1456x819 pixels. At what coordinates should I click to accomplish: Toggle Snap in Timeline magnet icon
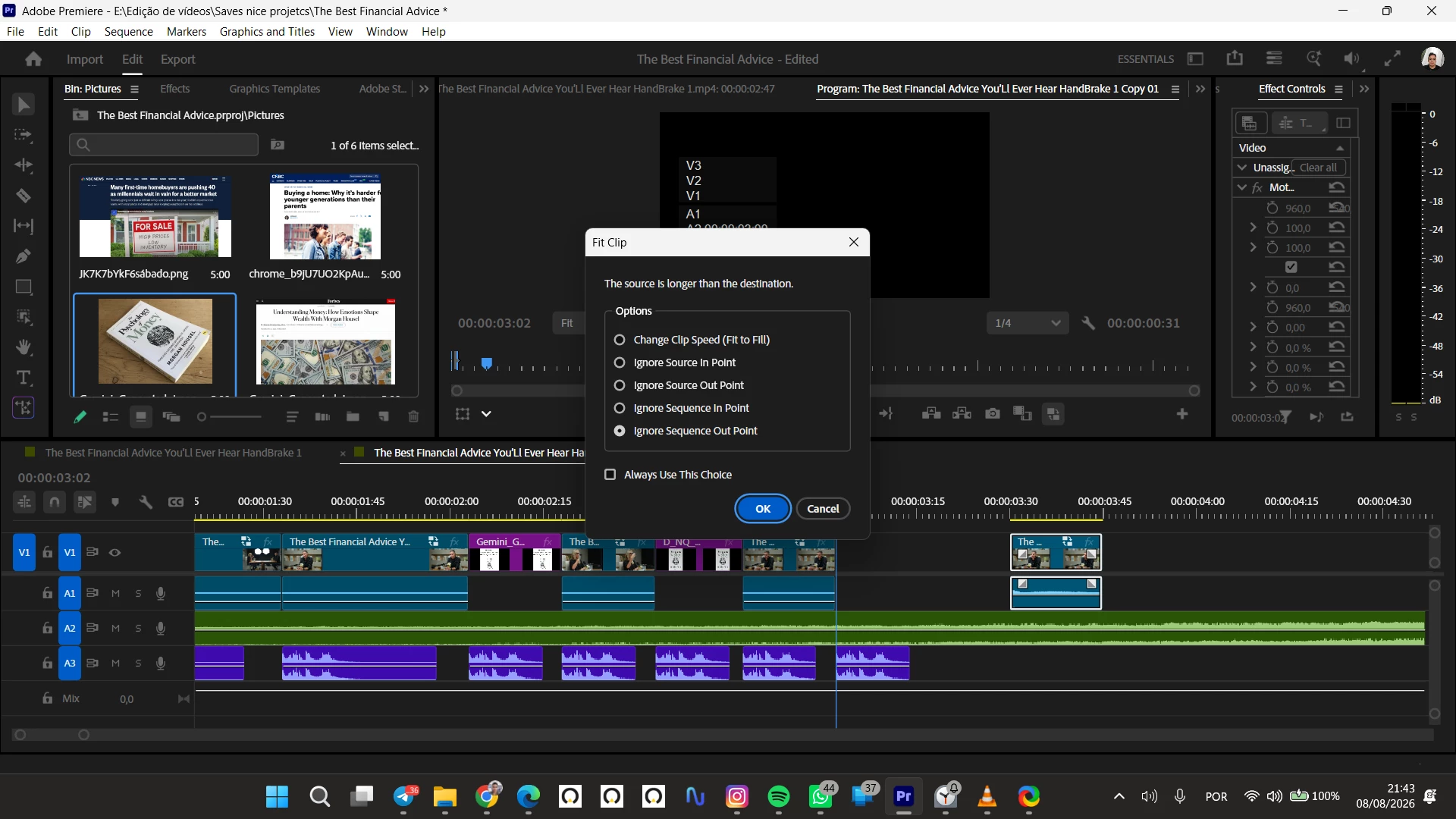point(55,502)
